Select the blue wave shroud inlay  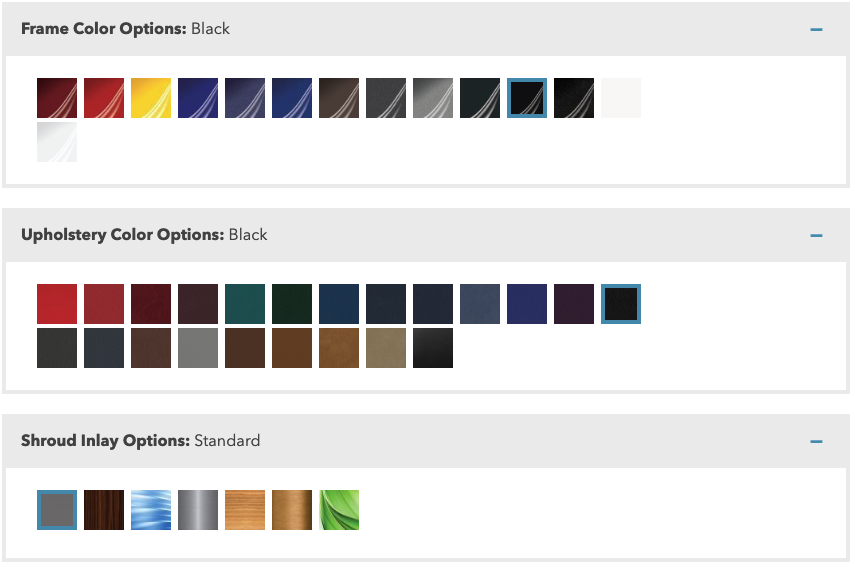click(151, 510)
